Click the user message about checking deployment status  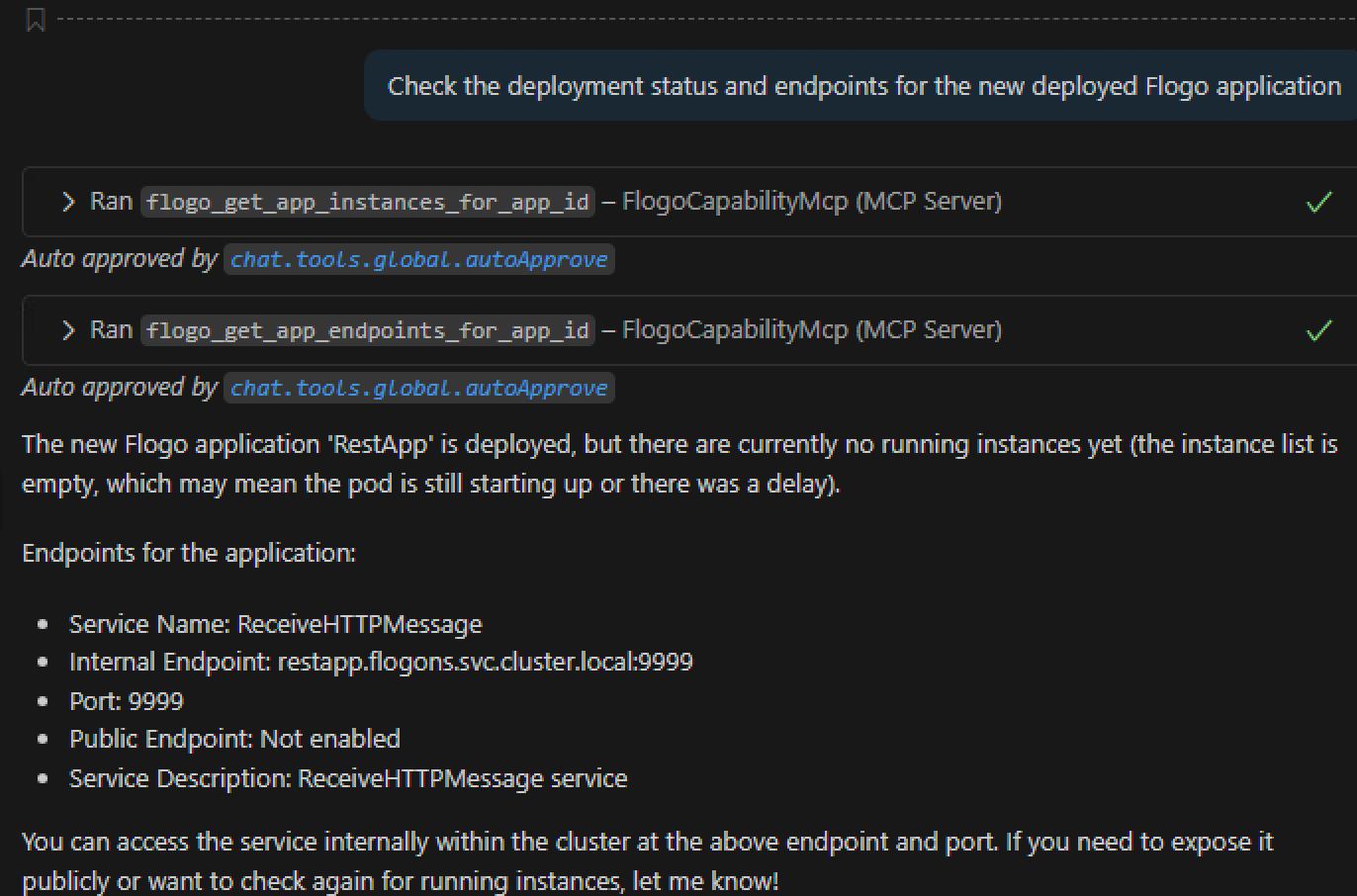(x=863, y=86)
